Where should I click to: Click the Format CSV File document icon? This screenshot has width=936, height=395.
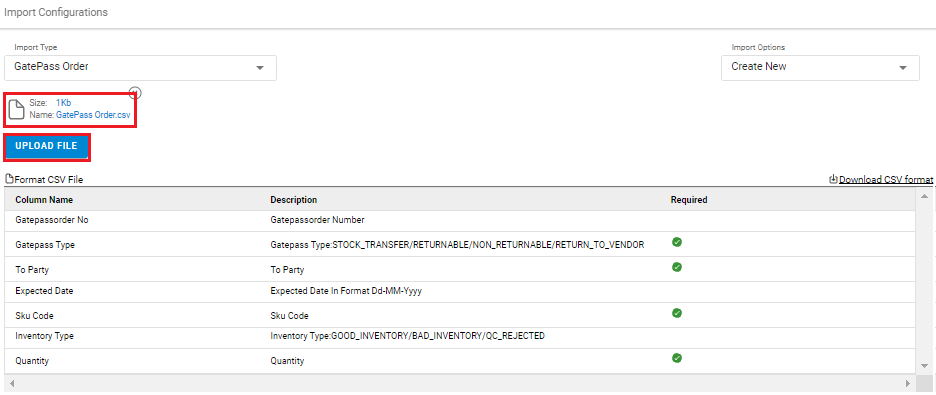pos(9,179)
